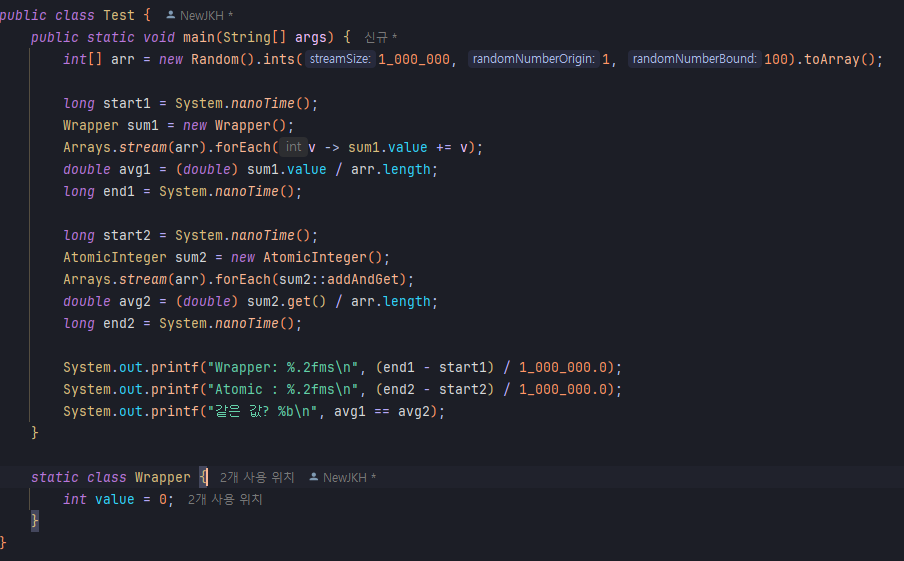Click the NewJKH author hint beside Wrapper class

pyautogui.click(x=342, y=477)
